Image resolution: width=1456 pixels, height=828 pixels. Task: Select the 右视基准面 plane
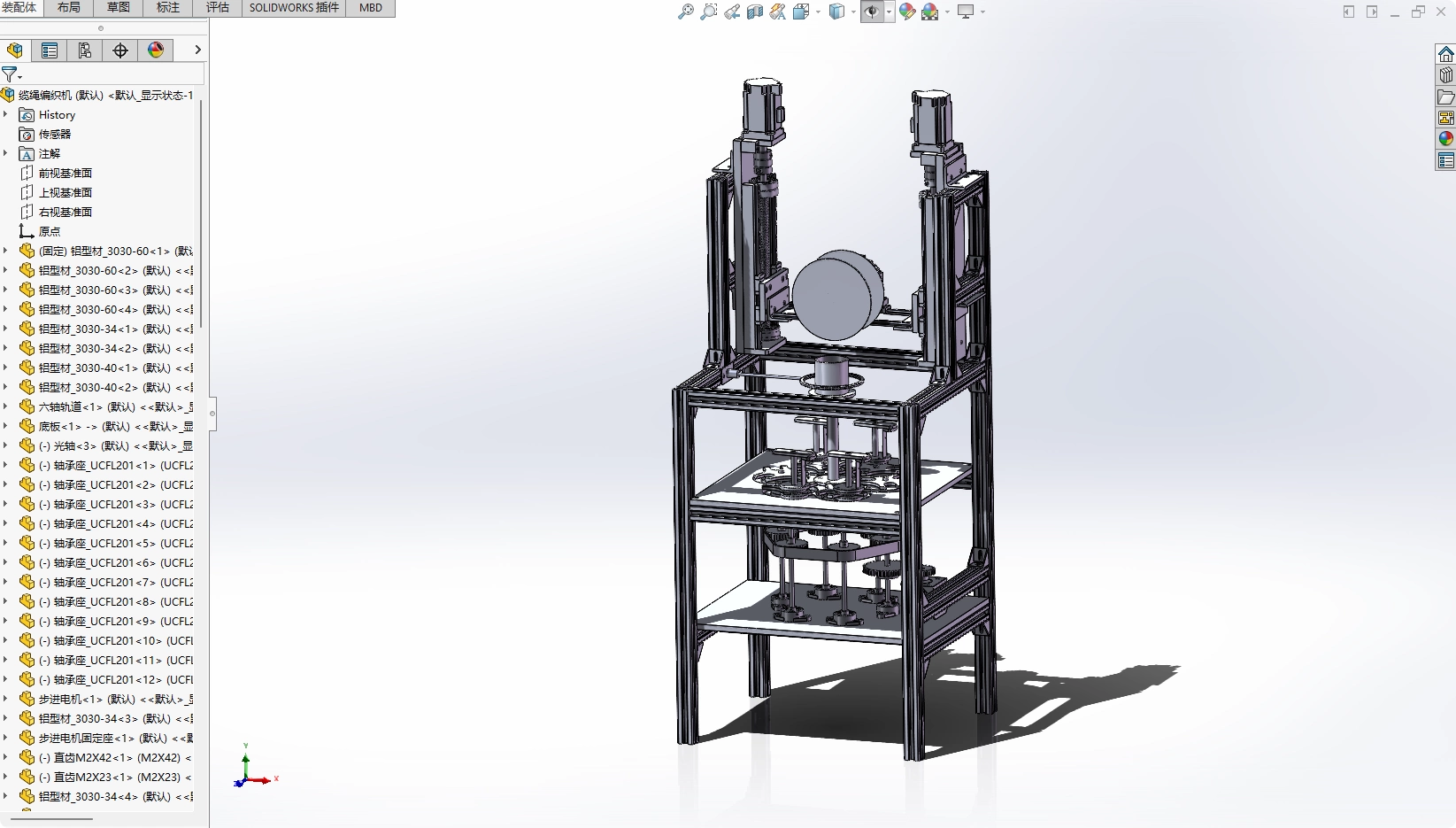(x=56, y=213)
